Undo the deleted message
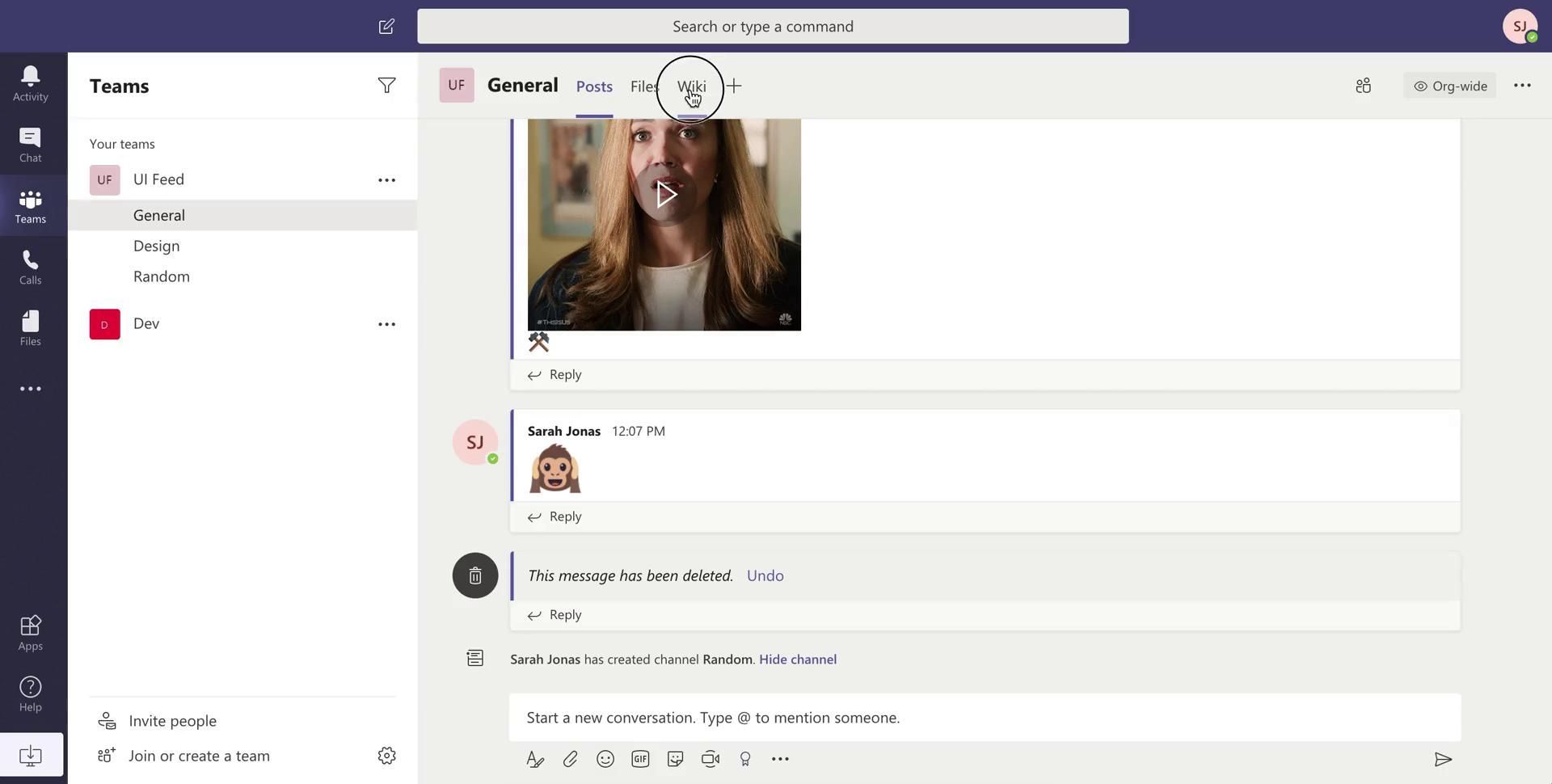This screenshot has height=784, width=1552. click(x=765, y=575)
